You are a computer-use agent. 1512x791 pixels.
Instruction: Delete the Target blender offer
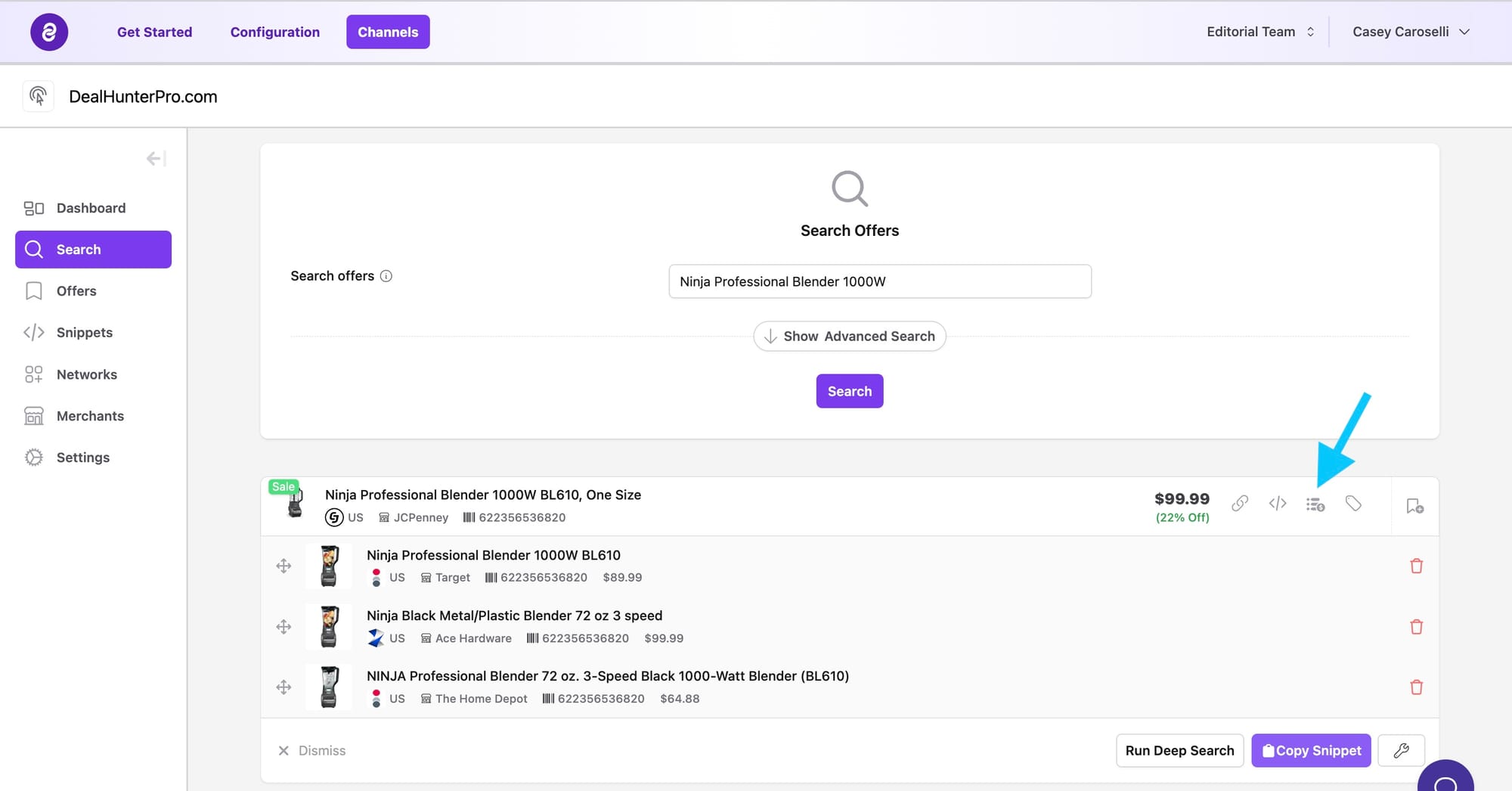(x=1417, y=566)
